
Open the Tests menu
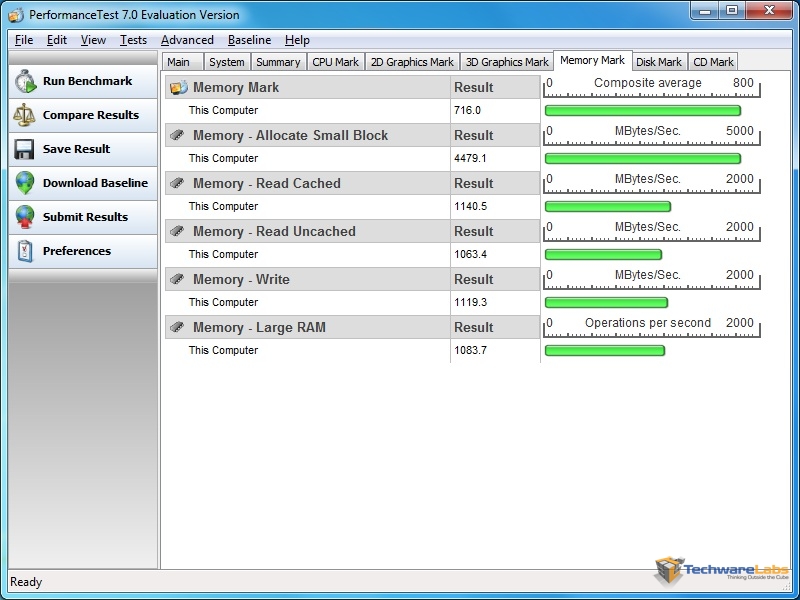pyautogui.click(x=133, y=40)
